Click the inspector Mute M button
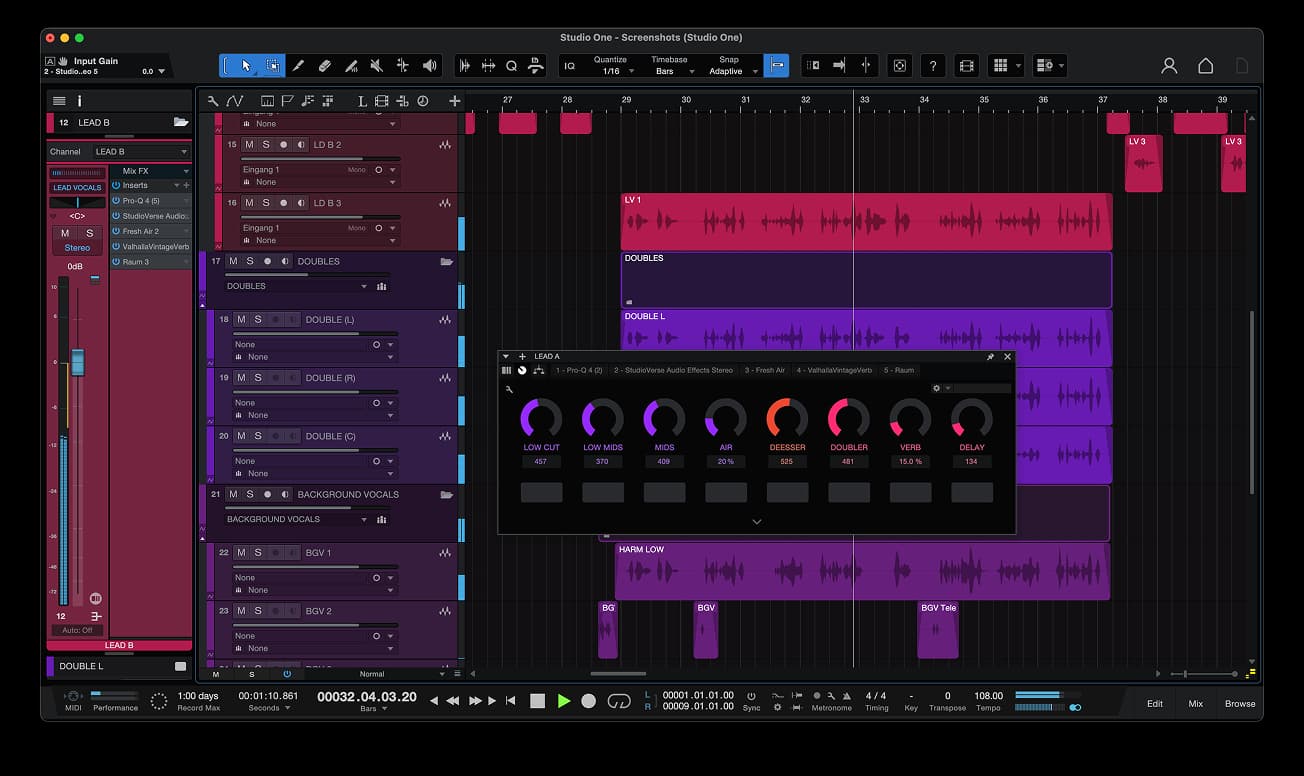This screenshot has width=1304, height=776. pos(65,233)
